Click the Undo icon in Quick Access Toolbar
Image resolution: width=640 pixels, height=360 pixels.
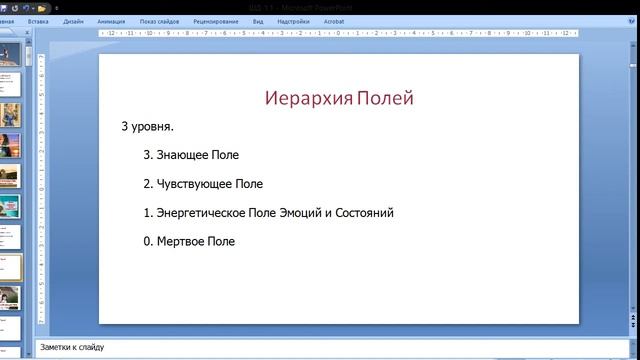(27, 8)
